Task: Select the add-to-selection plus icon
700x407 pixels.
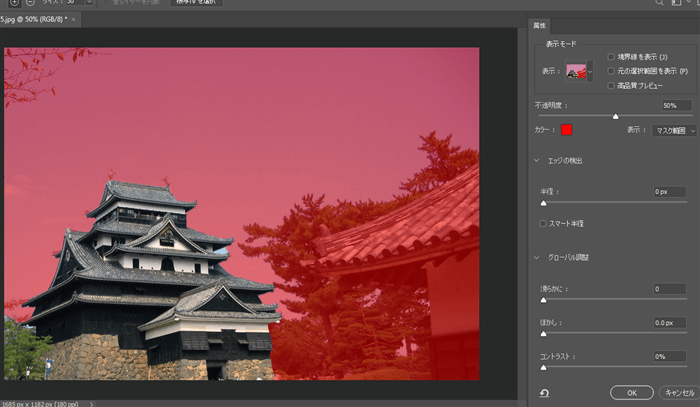Action: (14, 2)
